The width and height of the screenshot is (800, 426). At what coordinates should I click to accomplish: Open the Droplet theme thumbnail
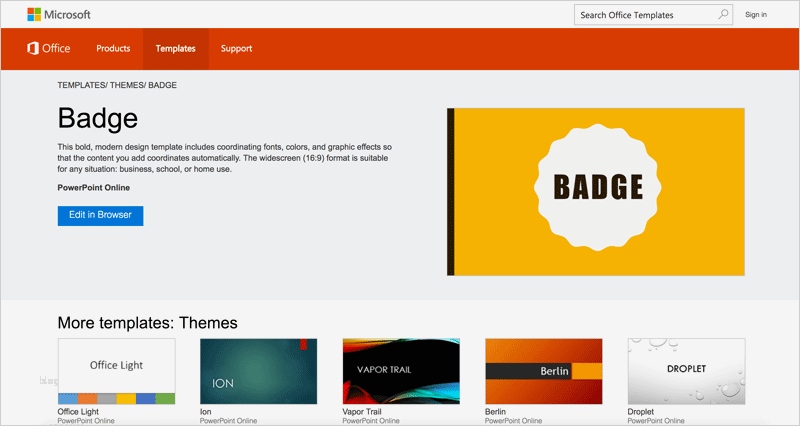(x=686, y=371)
